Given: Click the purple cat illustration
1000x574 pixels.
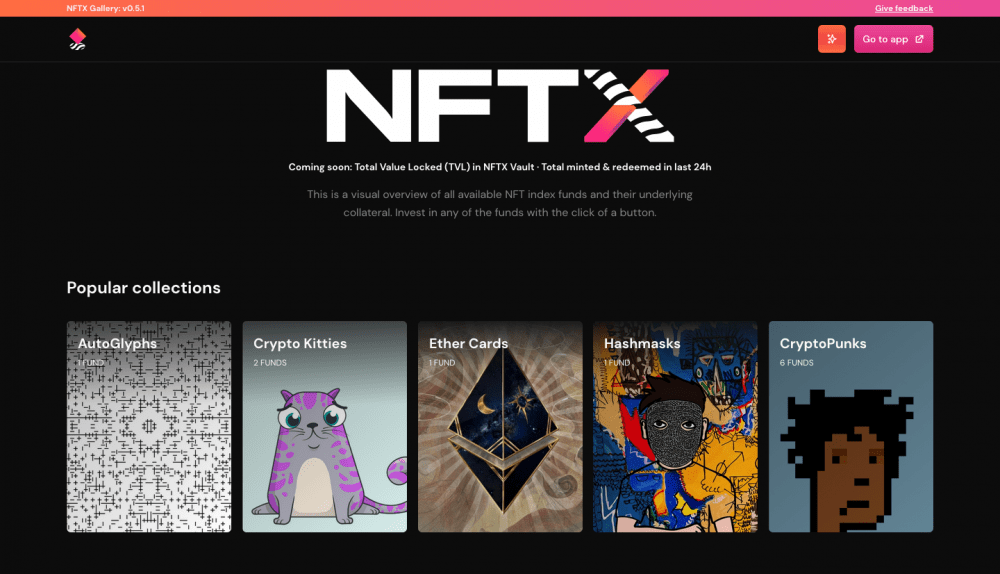Looking at the screenshot, I should (x=328, y=456).
